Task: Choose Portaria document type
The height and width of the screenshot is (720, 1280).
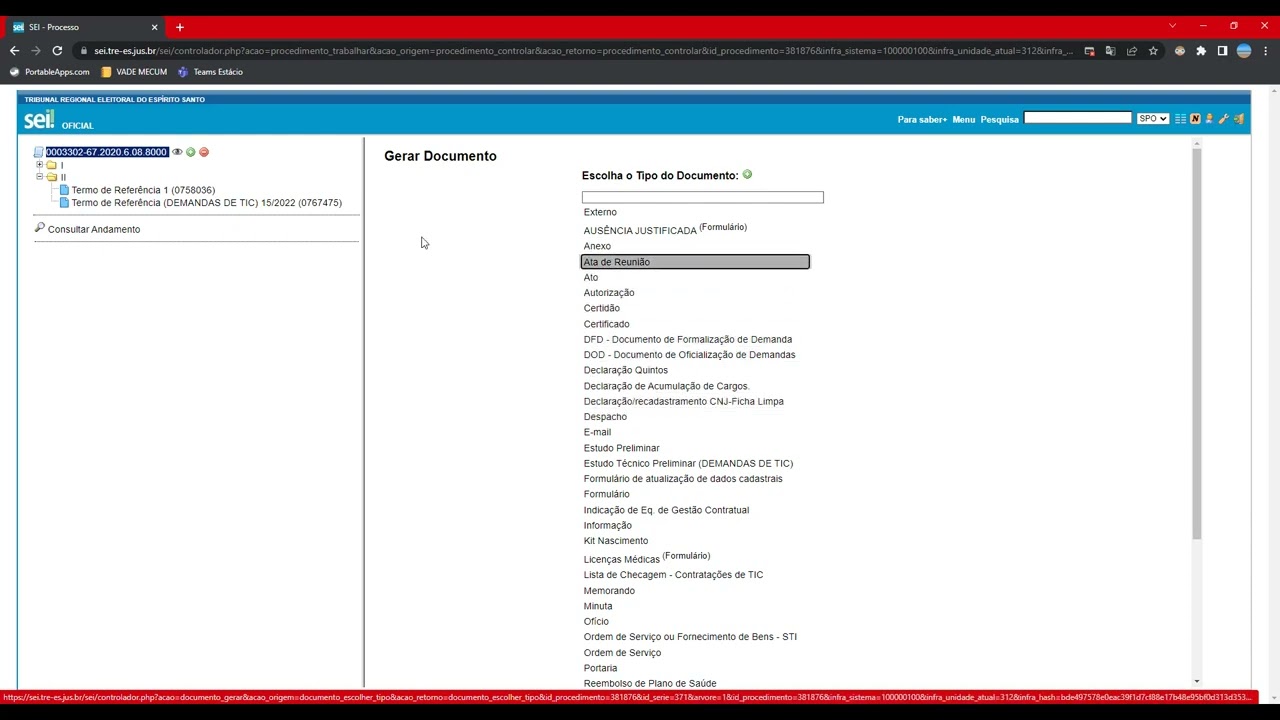Action: pos(600,668)
